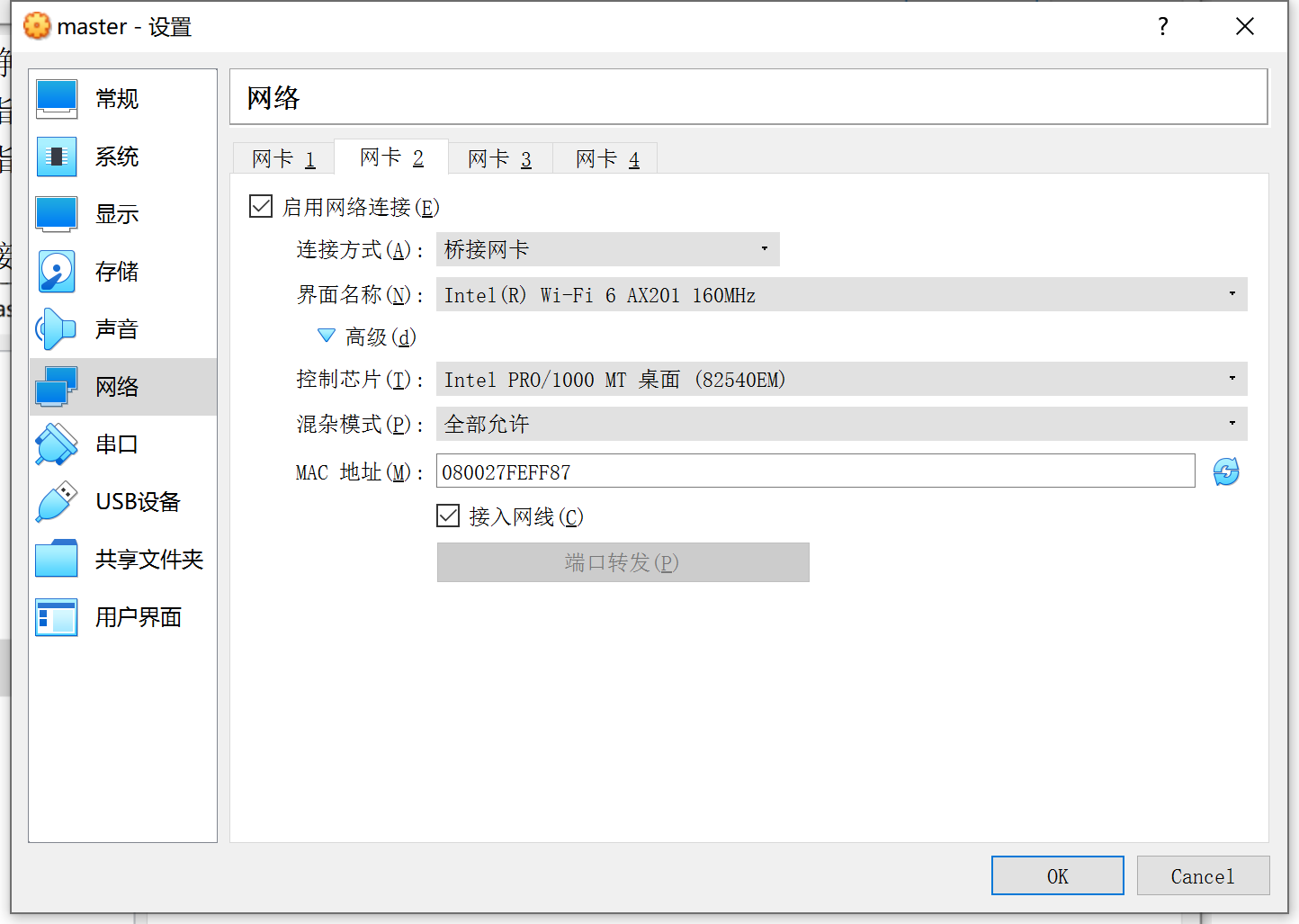Toggle 启用网络连接 checkbox

coord(261,207)
